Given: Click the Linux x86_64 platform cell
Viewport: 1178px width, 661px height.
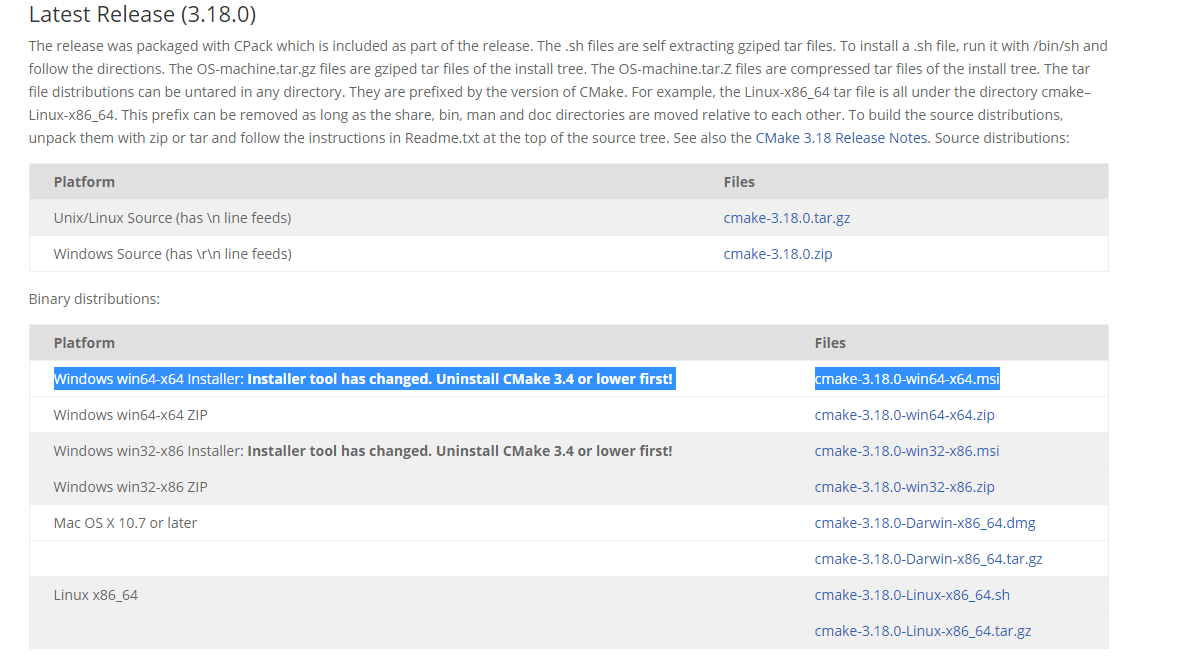Looking at the screenshot, I should [95, 595].
